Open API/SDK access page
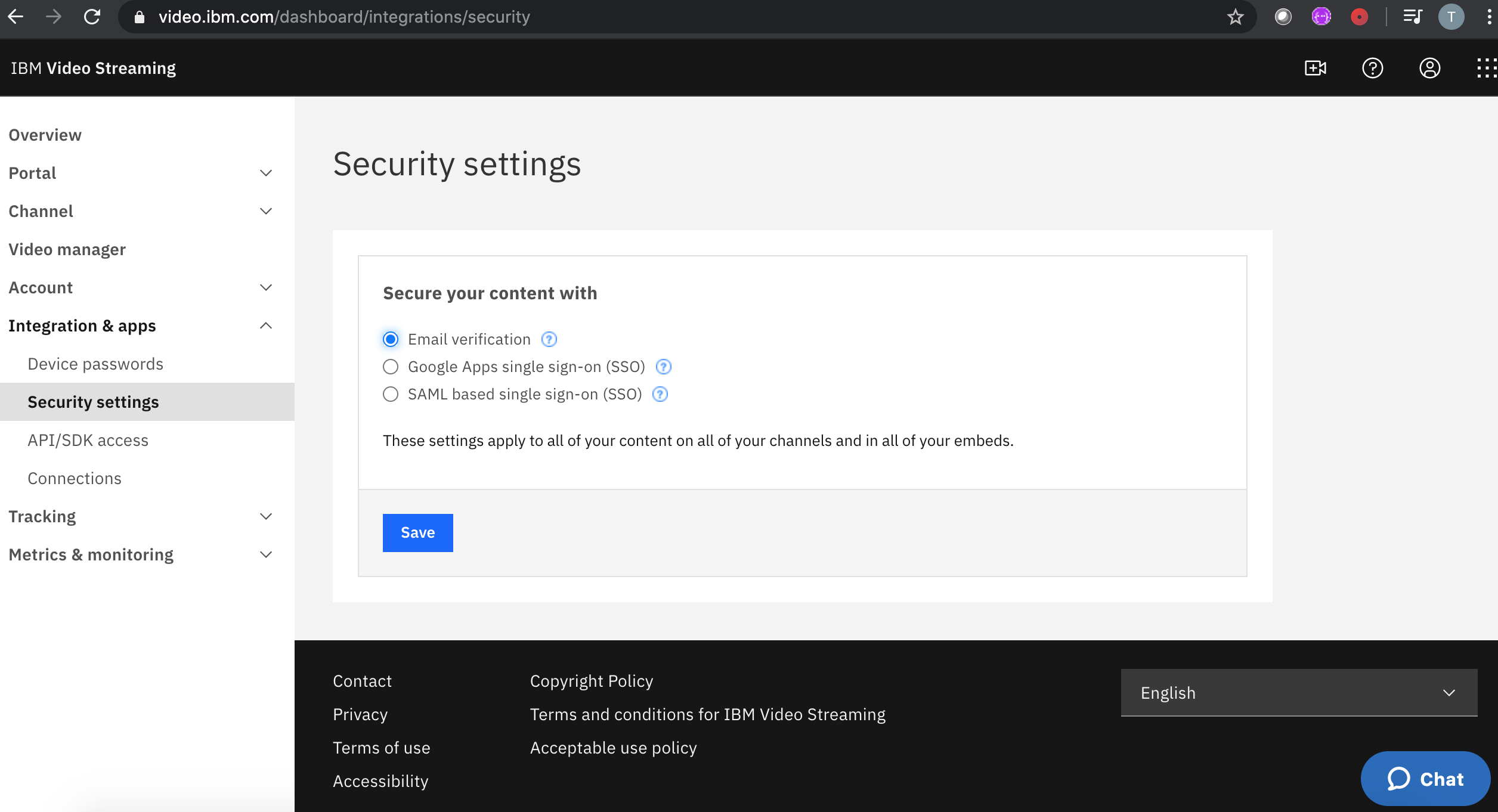This screenshot has width=1498, height=812. tap(88, 440)
